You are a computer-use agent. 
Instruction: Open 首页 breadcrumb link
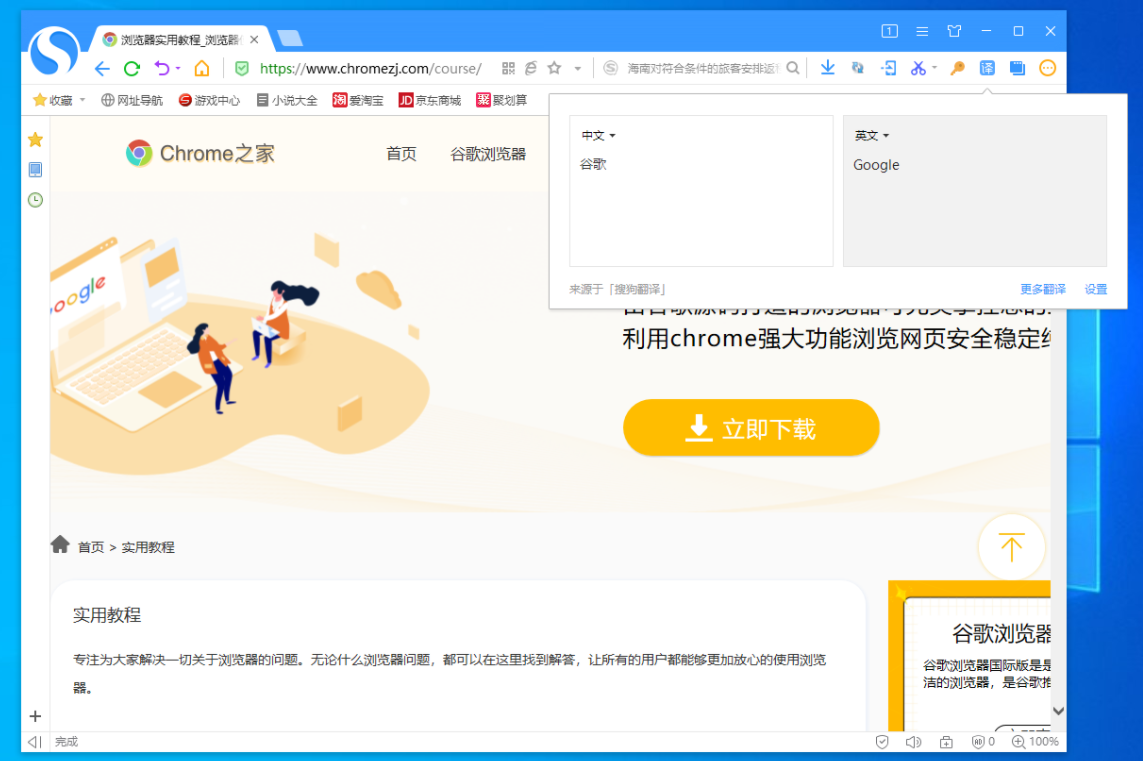tap(91, 547)
